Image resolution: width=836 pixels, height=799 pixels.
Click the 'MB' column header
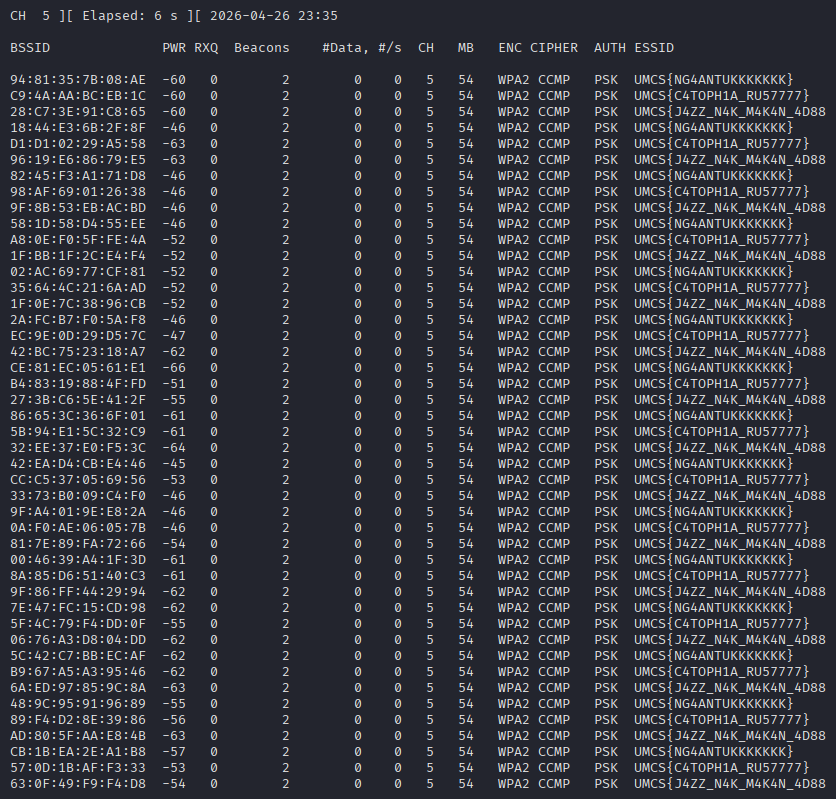pyautogui.click(x=465, y=48)
